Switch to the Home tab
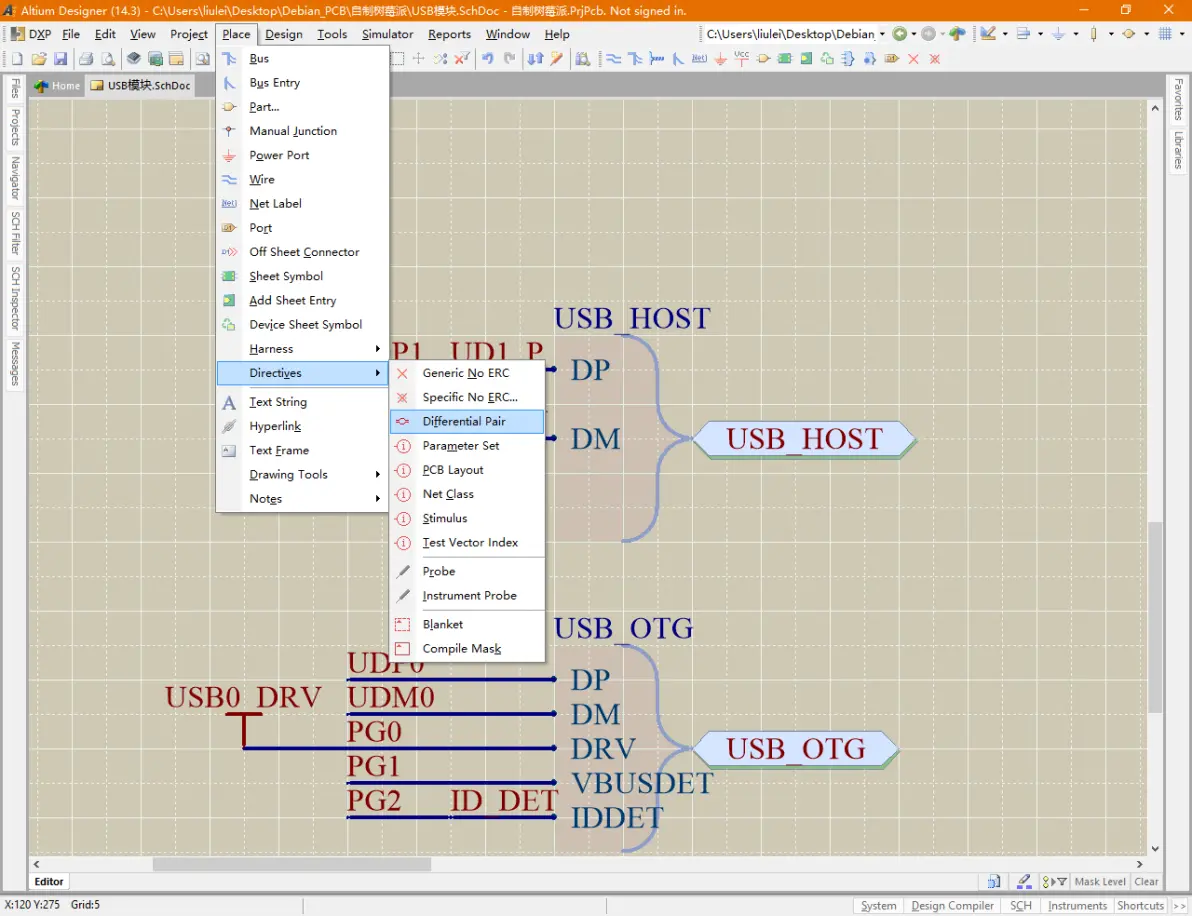Screen dimensions: 1192x916 tap(57, 85)
